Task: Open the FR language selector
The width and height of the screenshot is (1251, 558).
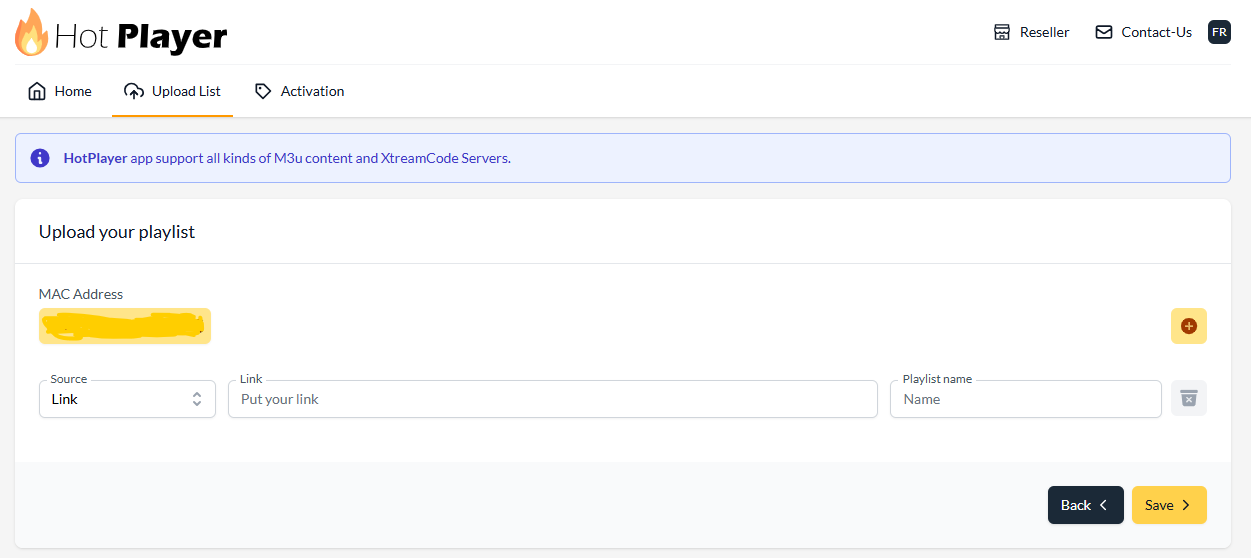Action: point(1219,32)
